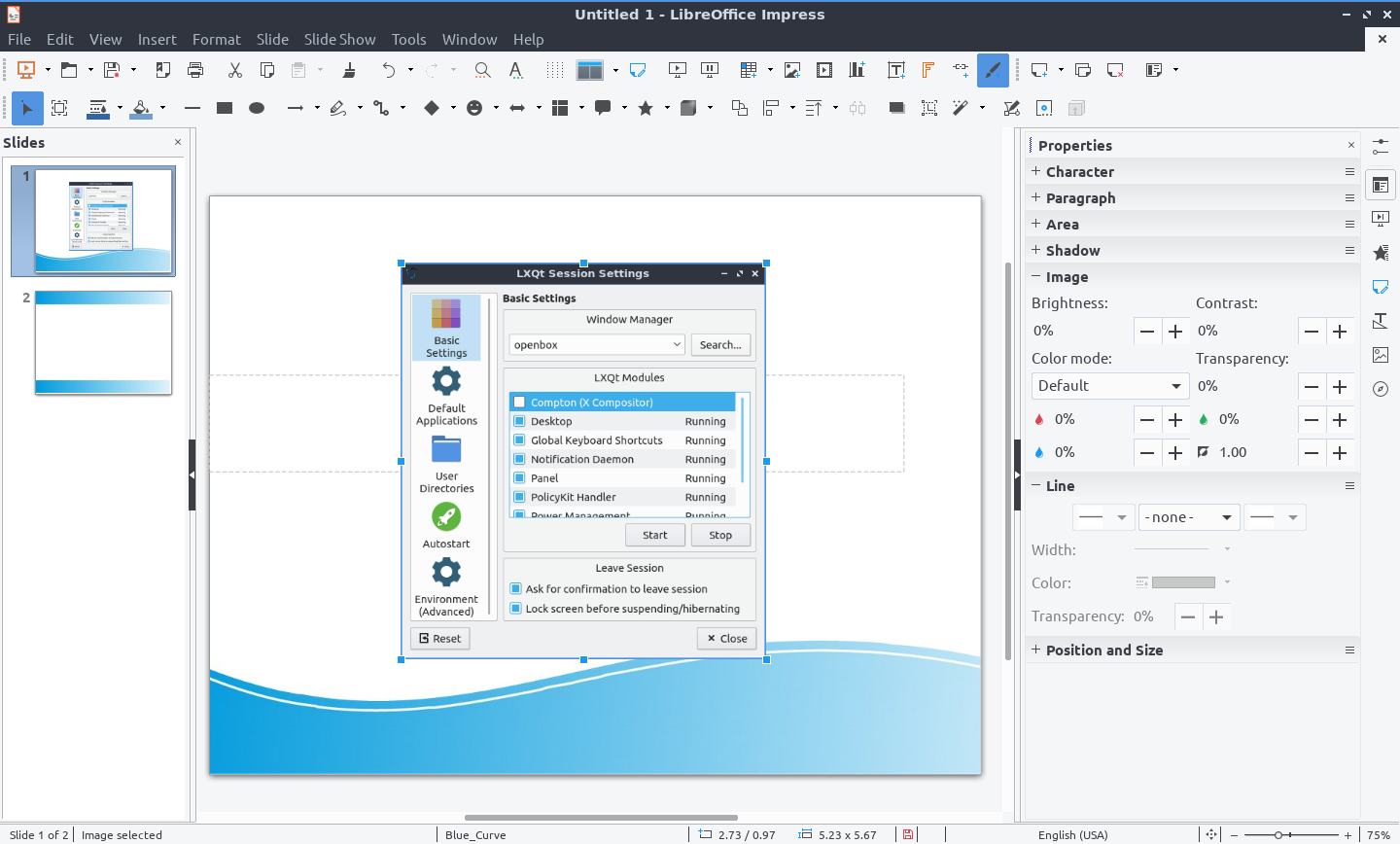Click the Insert Text Box icon
Screen dimensions: 1400x844
tap(896, 70)
